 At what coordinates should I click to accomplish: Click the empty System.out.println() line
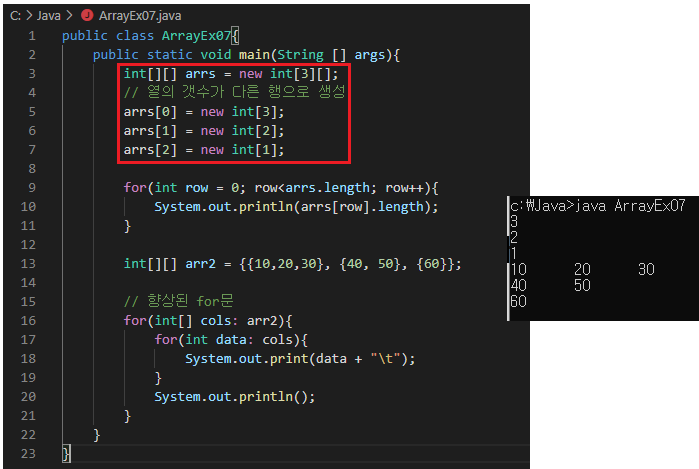click(234, 397)
